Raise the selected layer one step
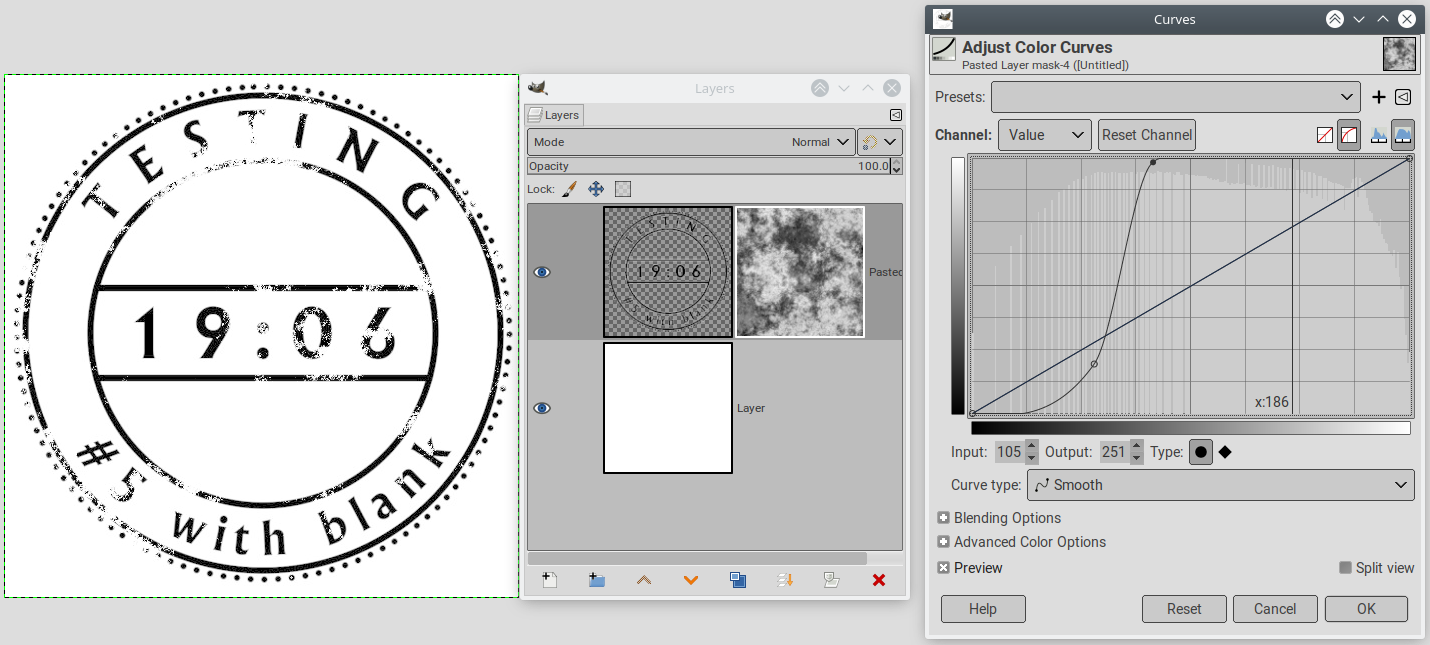This screenshot has height=645, width=1430. point(644,580)
